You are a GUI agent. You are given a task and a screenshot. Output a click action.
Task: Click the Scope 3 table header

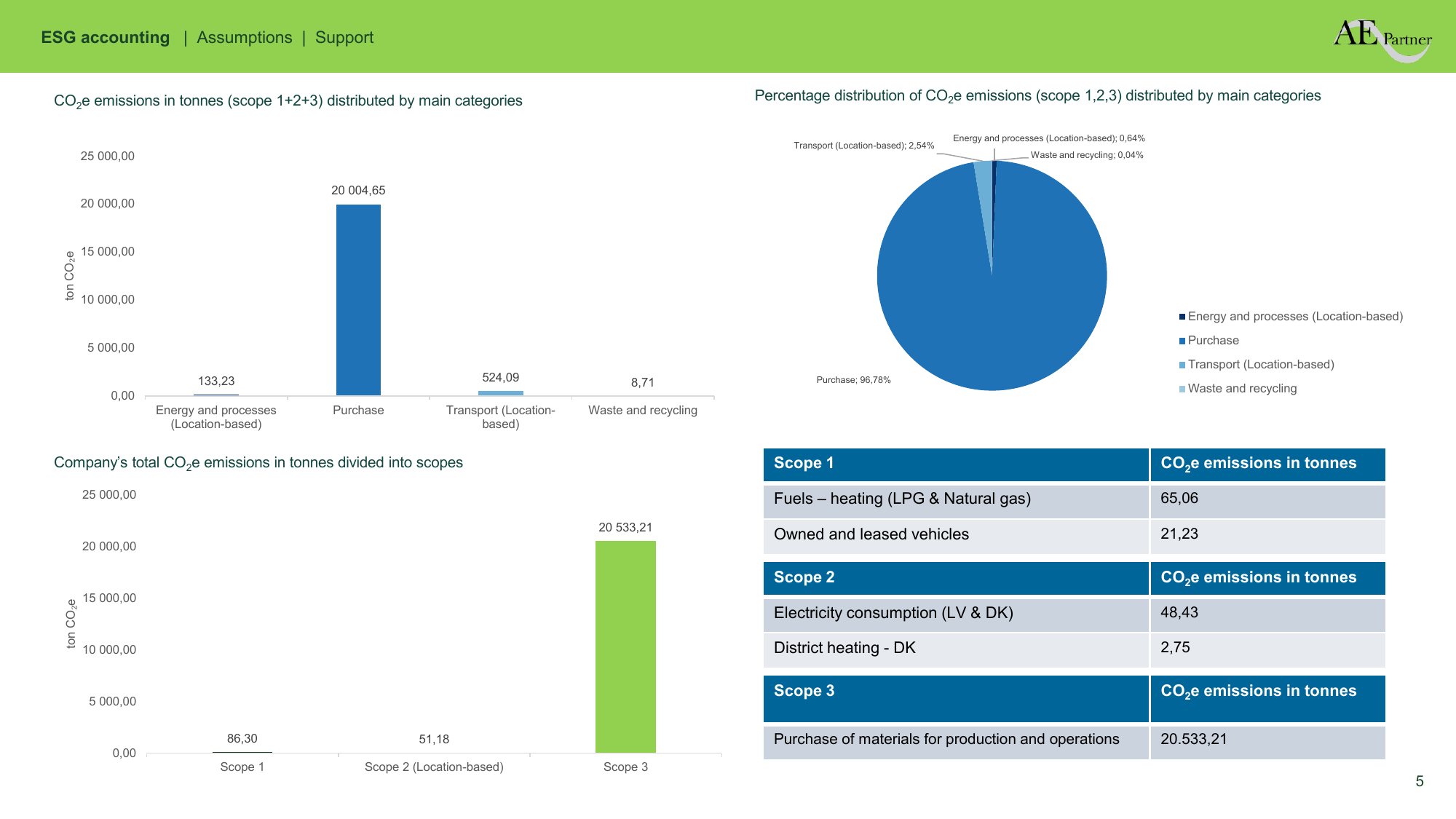tap(956, 699)
